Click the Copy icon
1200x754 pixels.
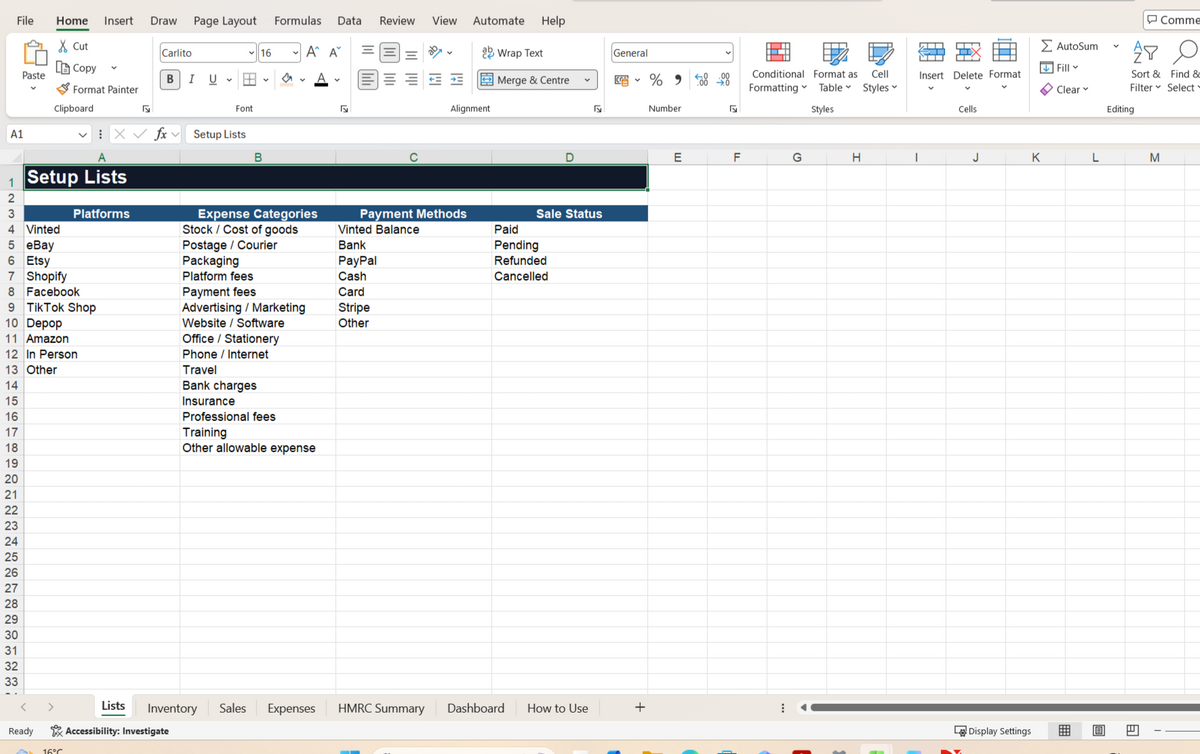point(64,68)
